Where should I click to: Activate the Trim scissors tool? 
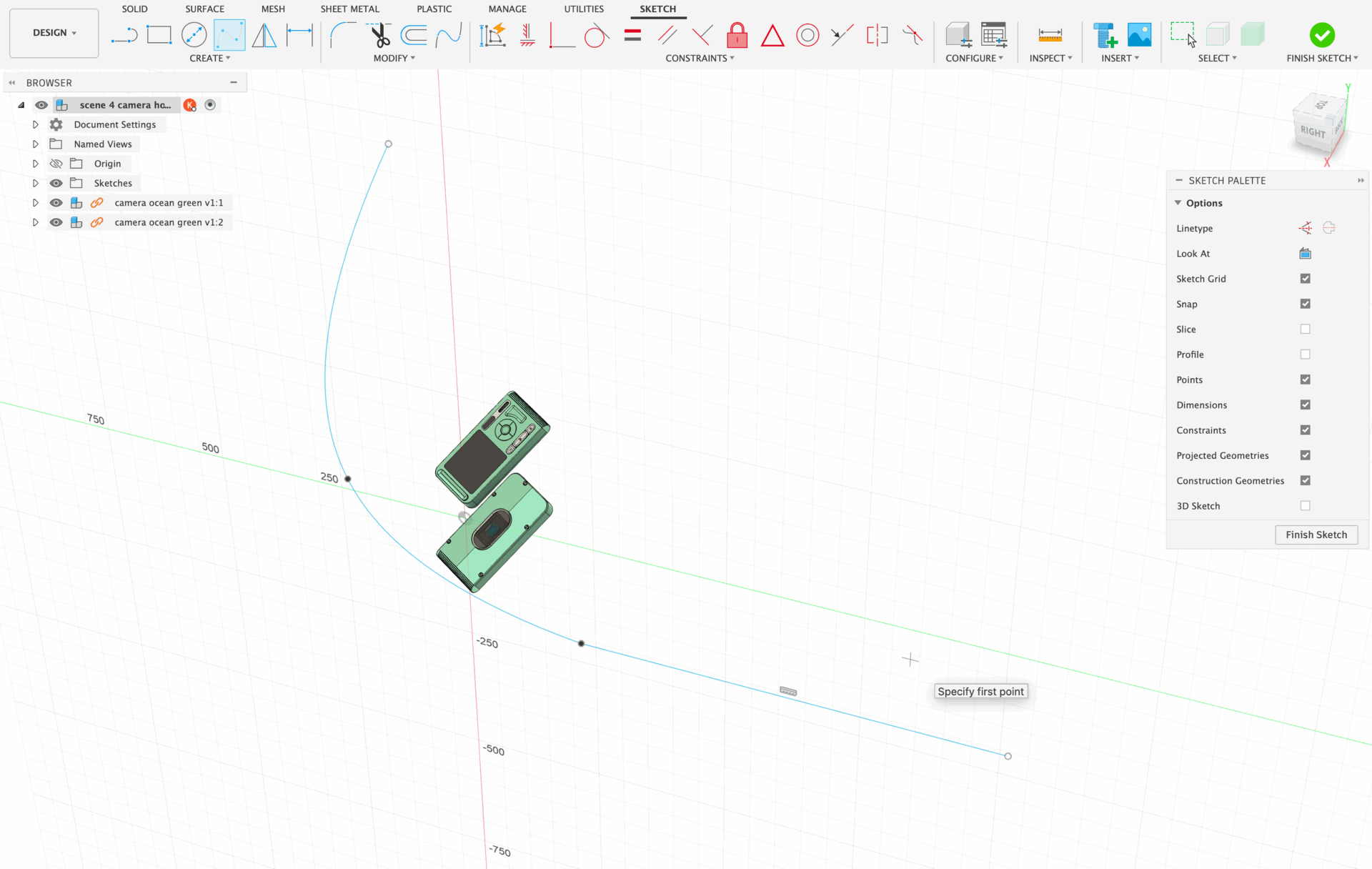pyautogui.click(x=379, y=34)
